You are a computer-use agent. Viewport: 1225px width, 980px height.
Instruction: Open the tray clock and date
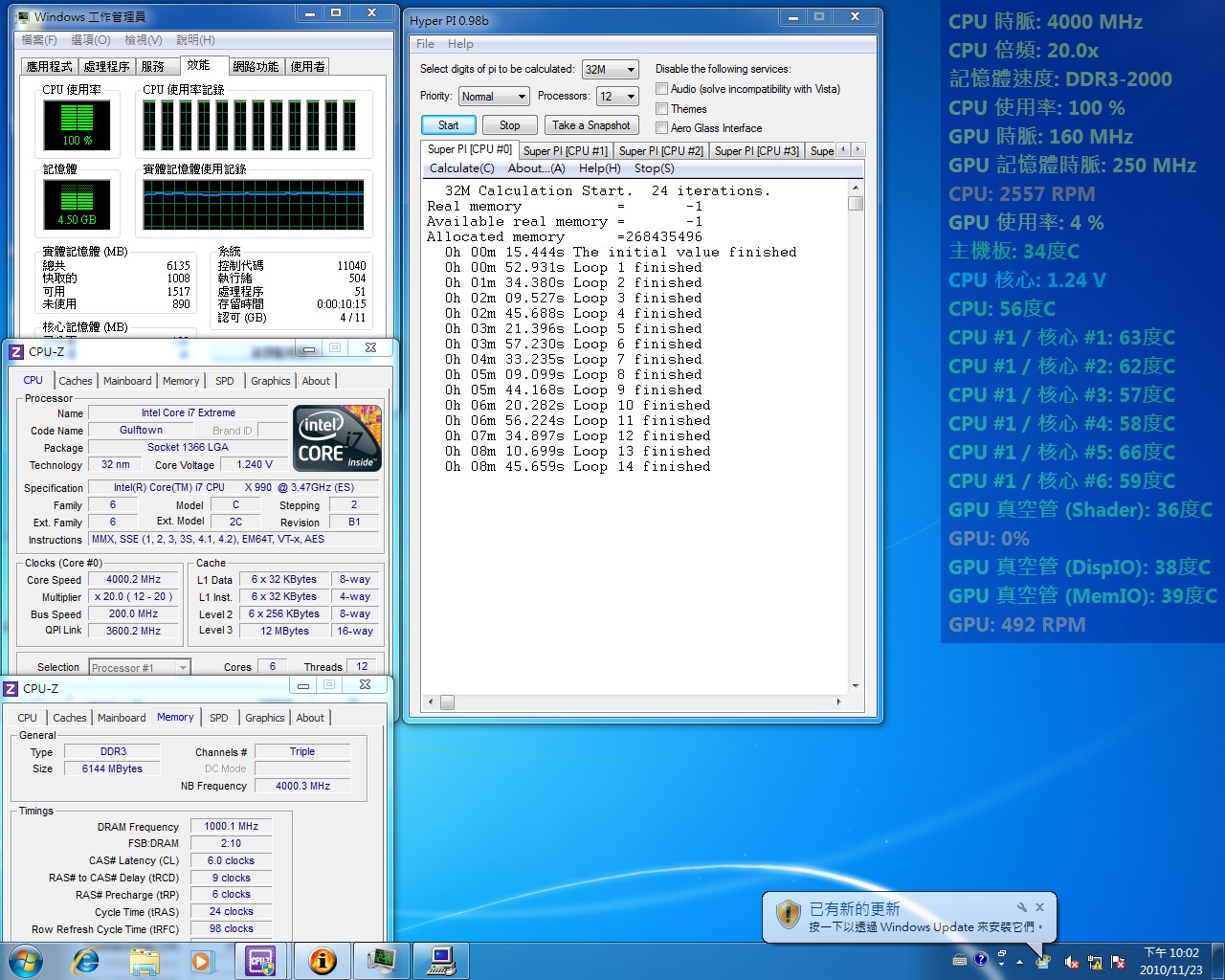(1170, 961)
